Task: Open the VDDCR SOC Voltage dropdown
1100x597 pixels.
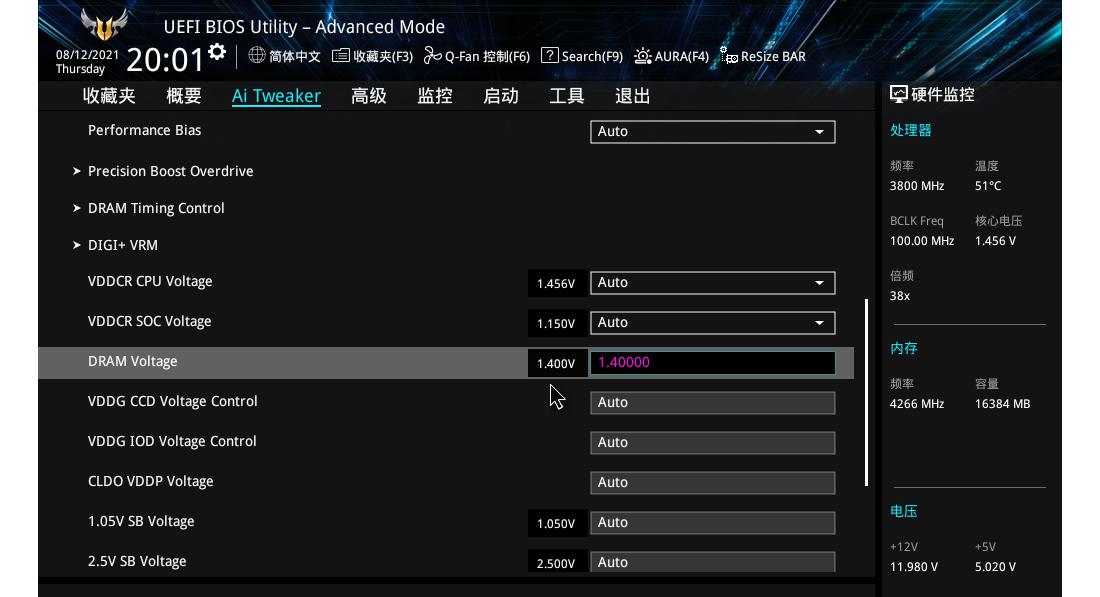Action: point(712,323)
